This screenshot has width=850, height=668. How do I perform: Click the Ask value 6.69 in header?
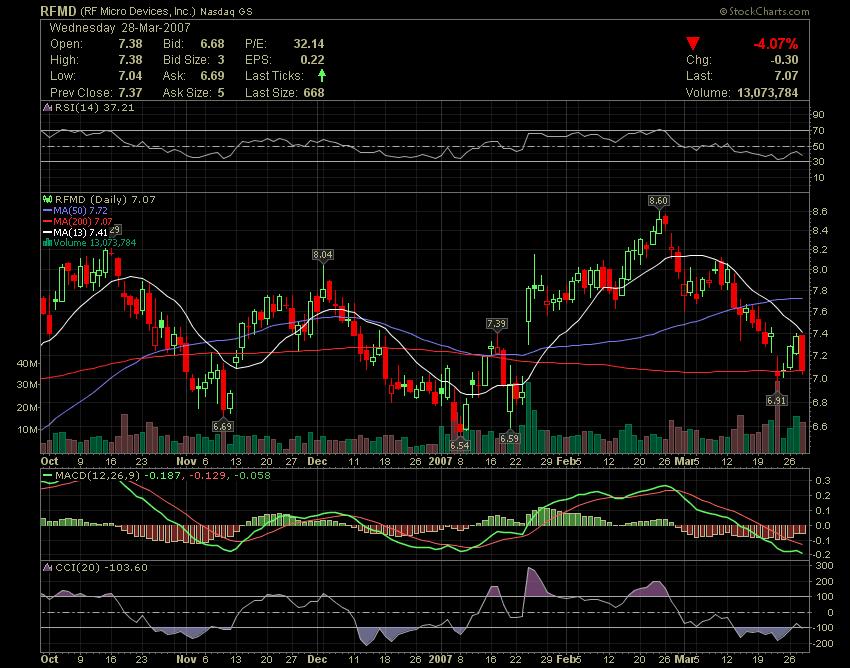tap(212, 76)
